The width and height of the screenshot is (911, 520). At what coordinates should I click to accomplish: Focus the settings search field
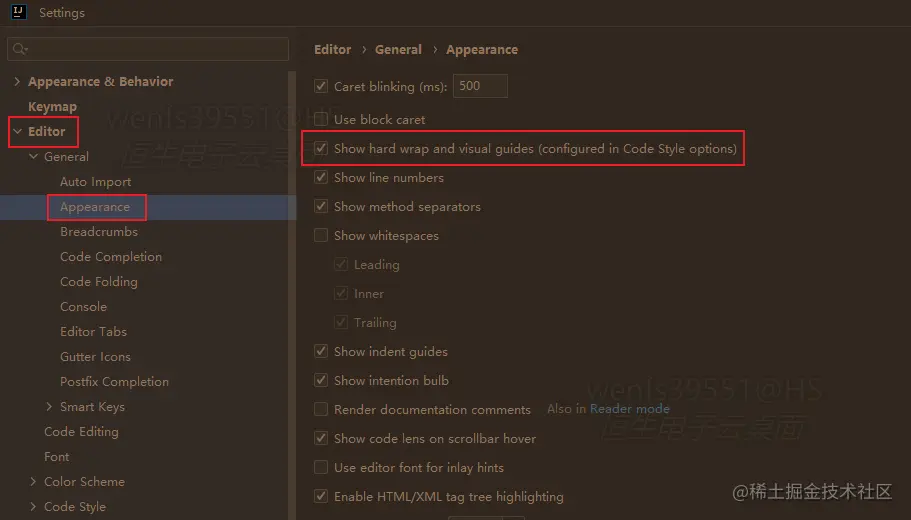click(148, 49)
